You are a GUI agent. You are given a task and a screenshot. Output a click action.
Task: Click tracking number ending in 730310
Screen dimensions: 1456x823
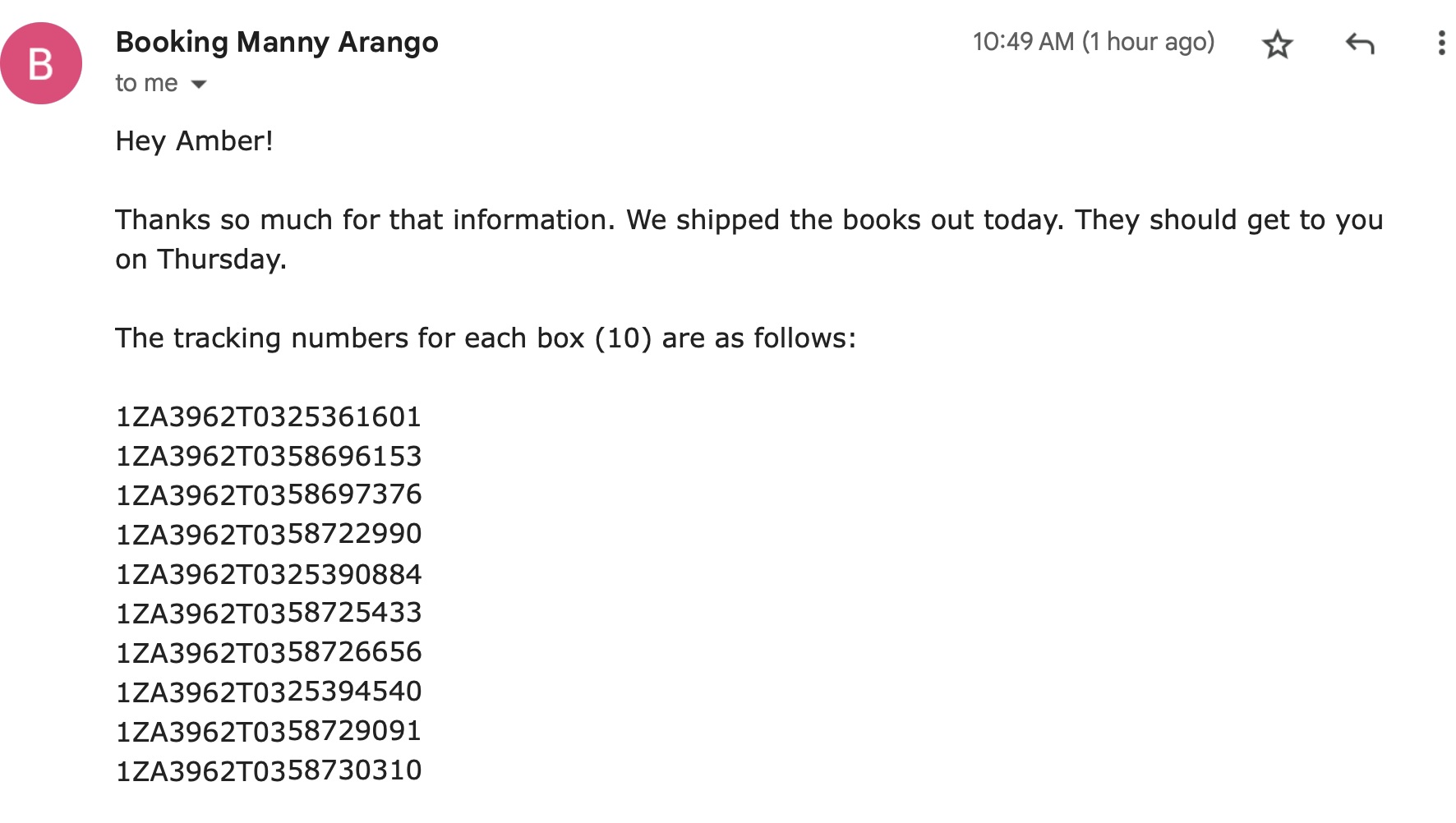268,770
